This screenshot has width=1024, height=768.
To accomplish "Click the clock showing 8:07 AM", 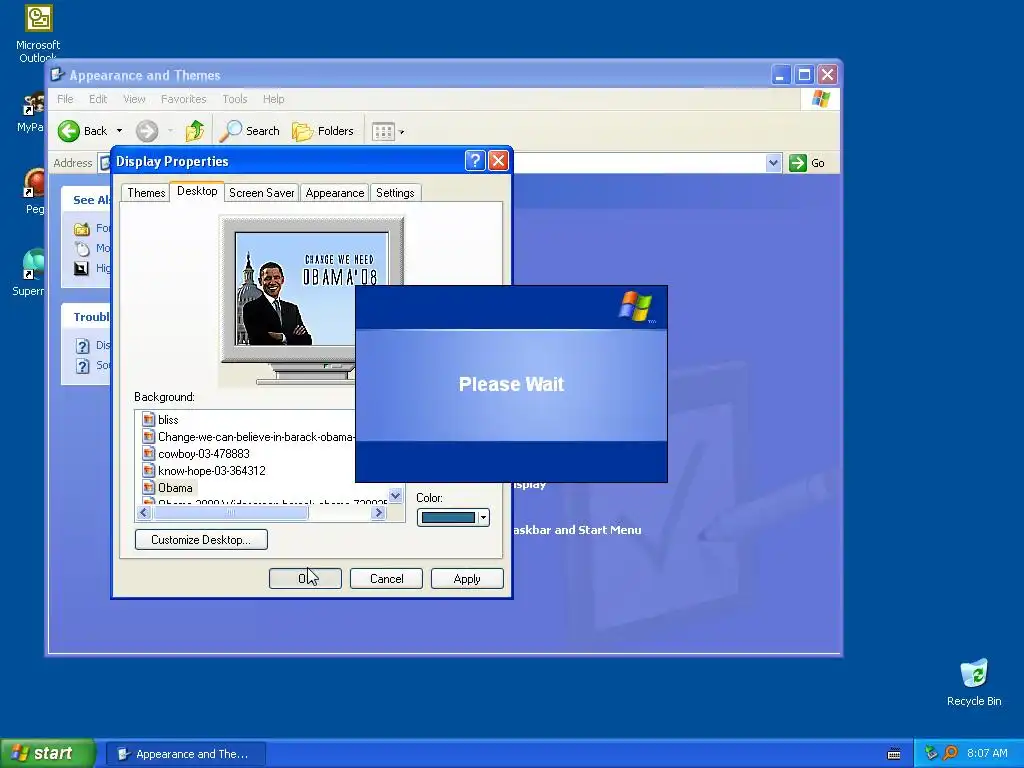I will (987, 753).
